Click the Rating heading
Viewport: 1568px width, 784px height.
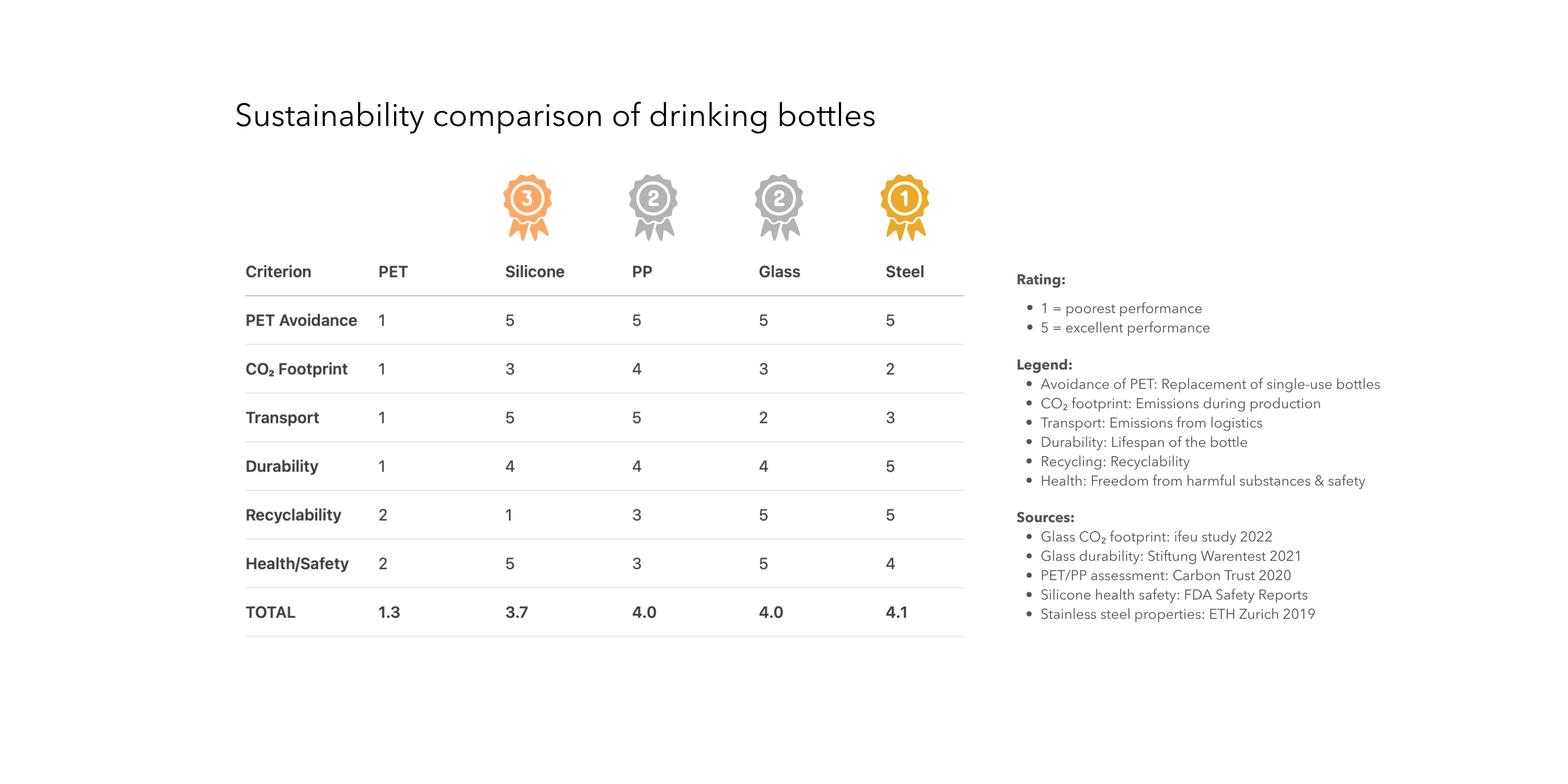tap(1041, 280)
